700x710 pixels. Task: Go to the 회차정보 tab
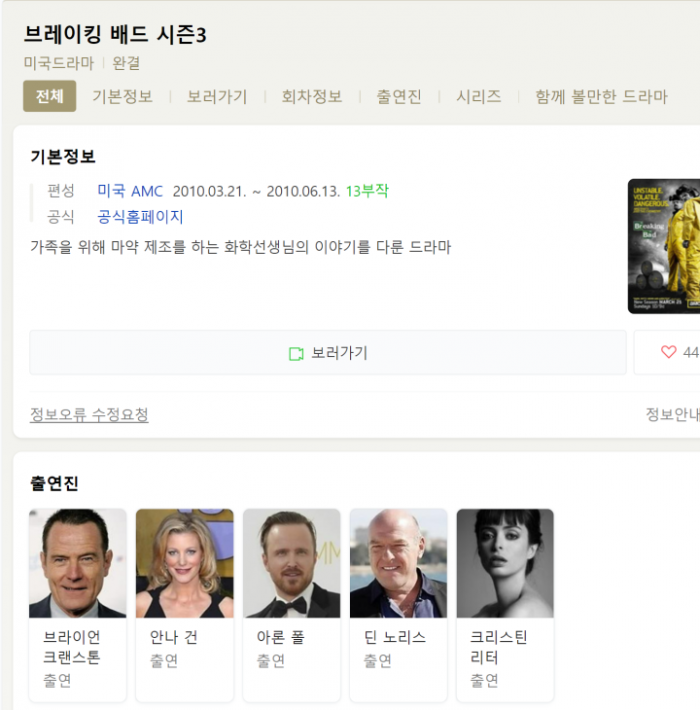(x=311, y=97)
